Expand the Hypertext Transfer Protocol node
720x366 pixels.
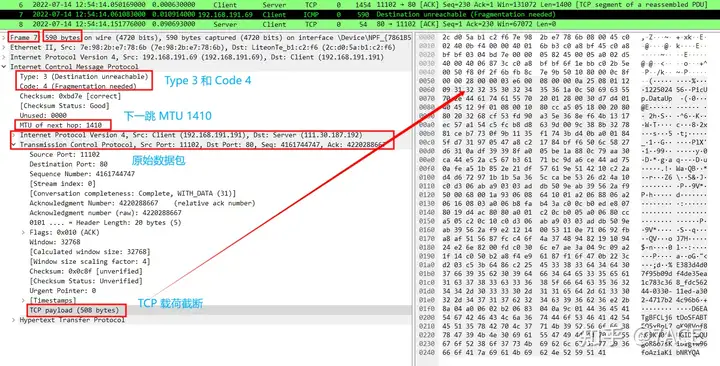click(x=14, y=320)
